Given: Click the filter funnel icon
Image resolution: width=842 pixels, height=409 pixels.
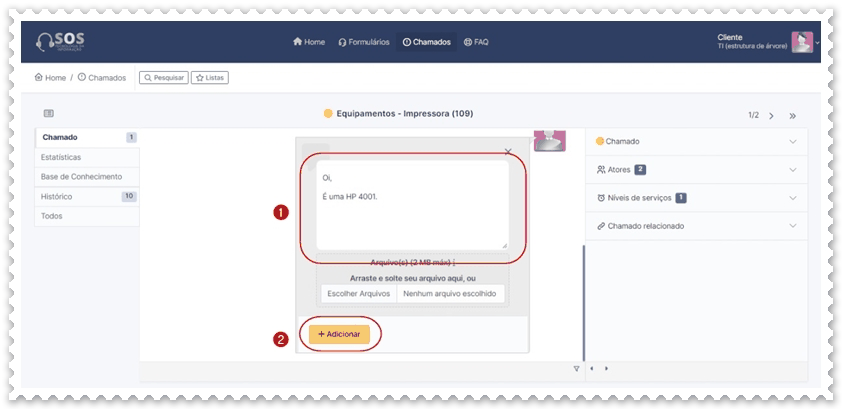Looking at the screenshot, I should click(576, 369).
